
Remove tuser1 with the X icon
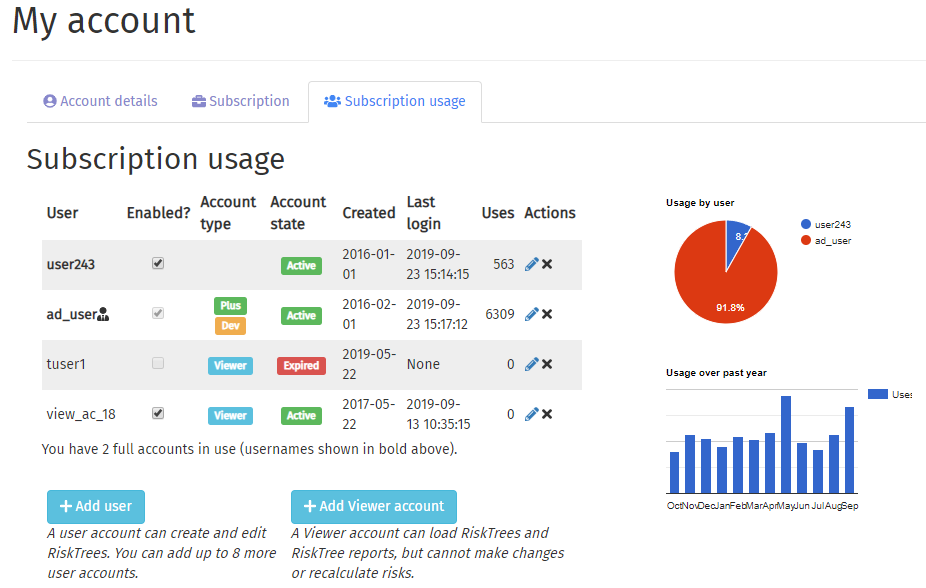pos(547,364)
